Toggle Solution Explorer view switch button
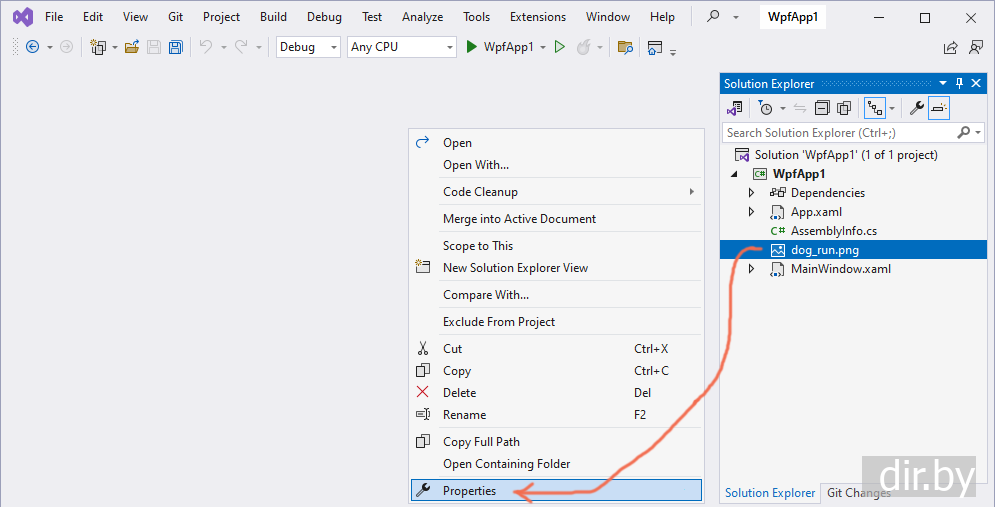Image resolution: width=995 pixels, height=507 pixels. click(735, 108)
